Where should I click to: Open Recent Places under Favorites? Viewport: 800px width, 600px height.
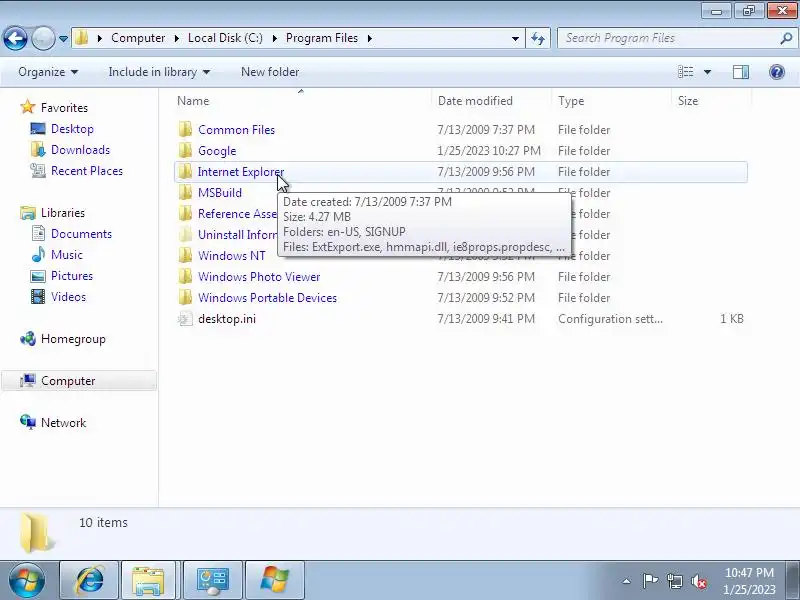pyautogui.click(x=87, y=171)
